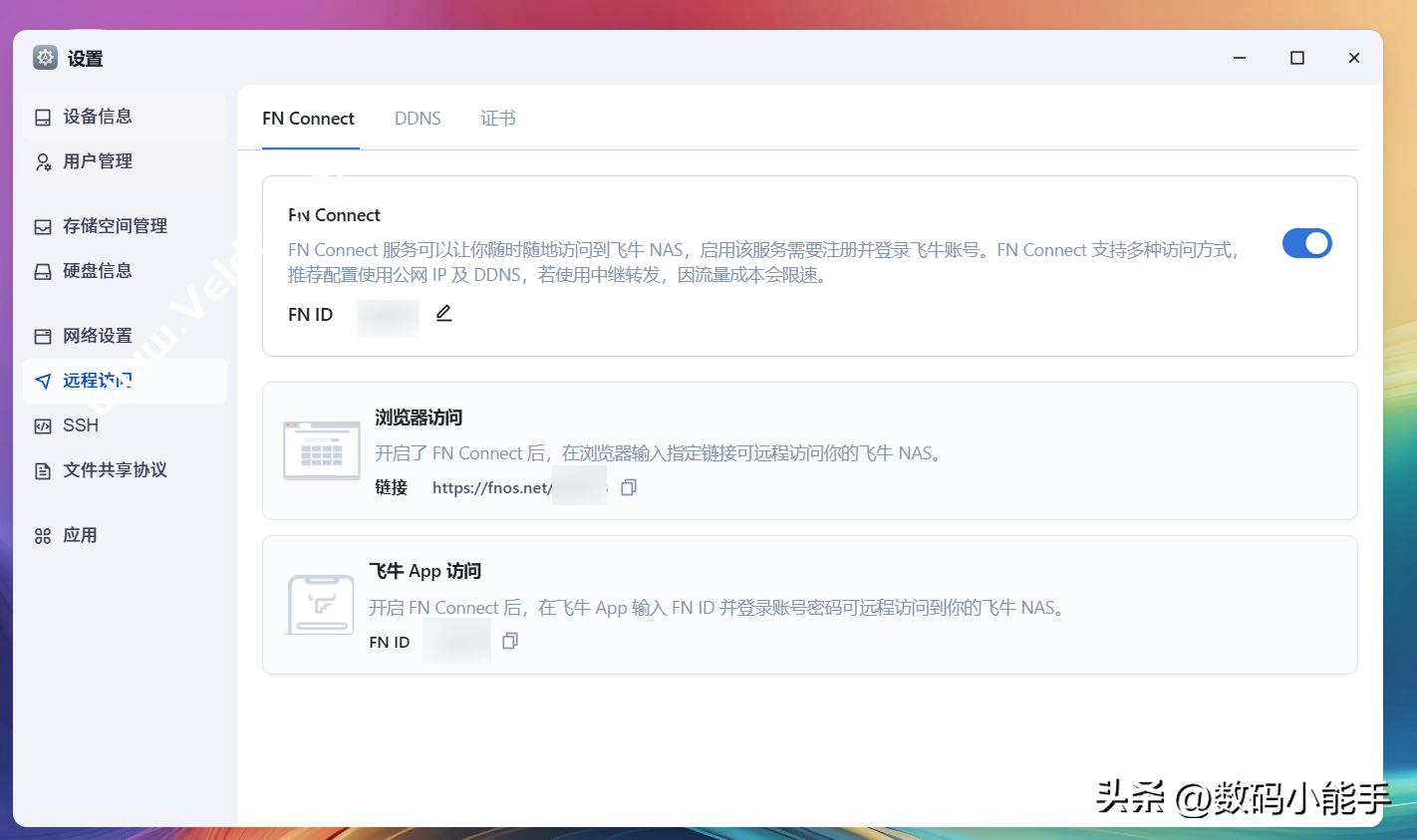Image resolution: width=1417 pixels, height=840 pixels.
Task: Click the browser access illustration
Action: 322,450
